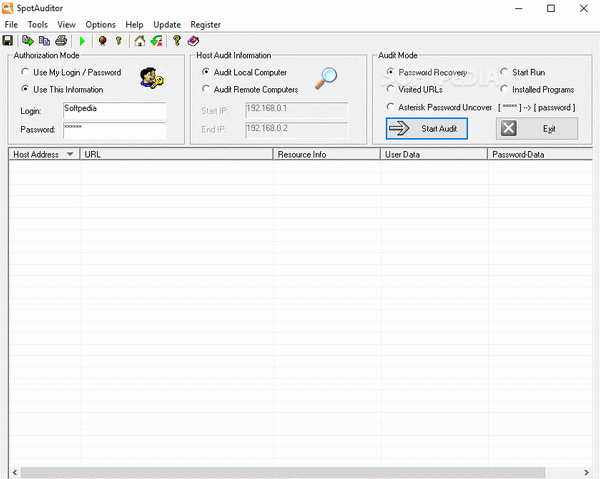Click the yellow question mark Help icon

click(176, 41)
